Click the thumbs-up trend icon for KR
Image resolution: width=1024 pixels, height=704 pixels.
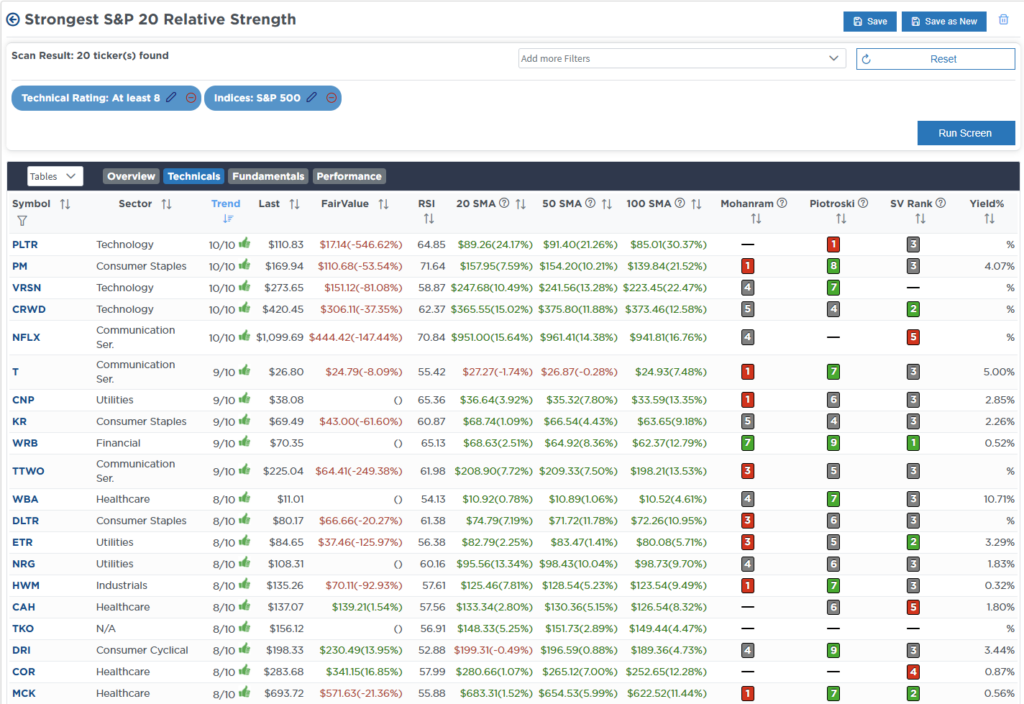coord(245,420)
